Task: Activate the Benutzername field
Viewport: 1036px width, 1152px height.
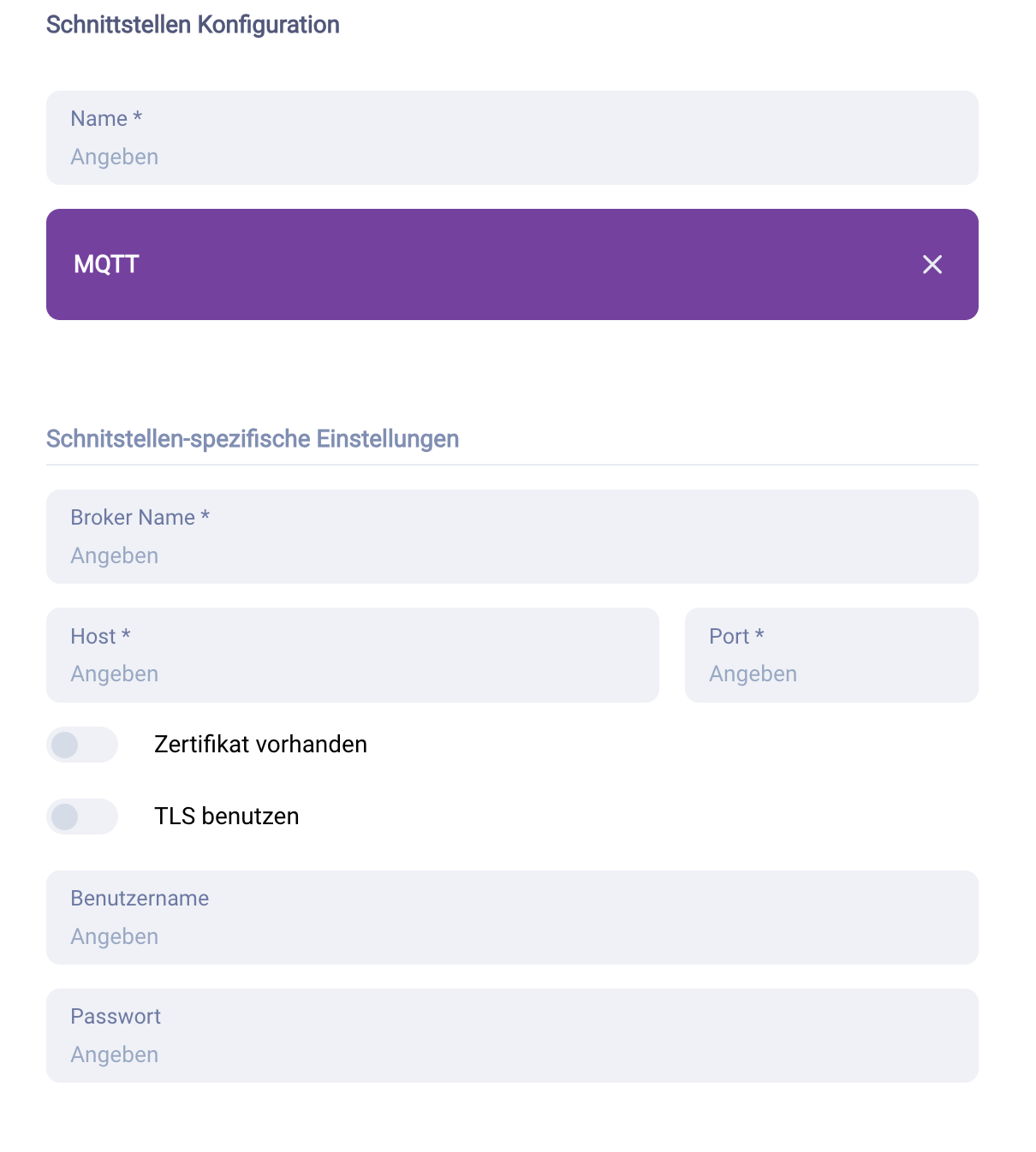Action: tap(511, 917)
